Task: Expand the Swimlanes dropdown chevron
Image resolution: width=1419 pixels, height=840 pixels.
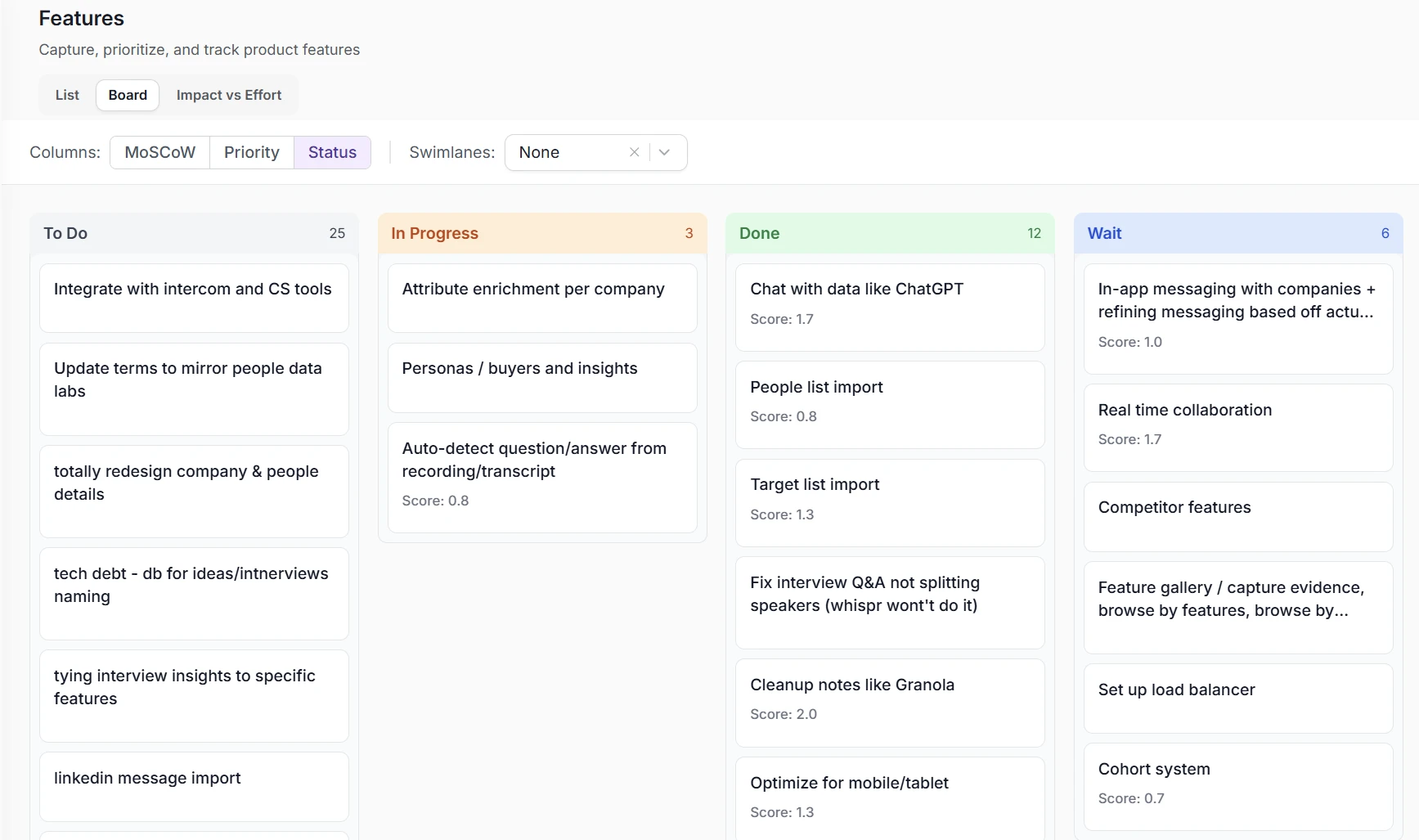Action: [665, 152]
